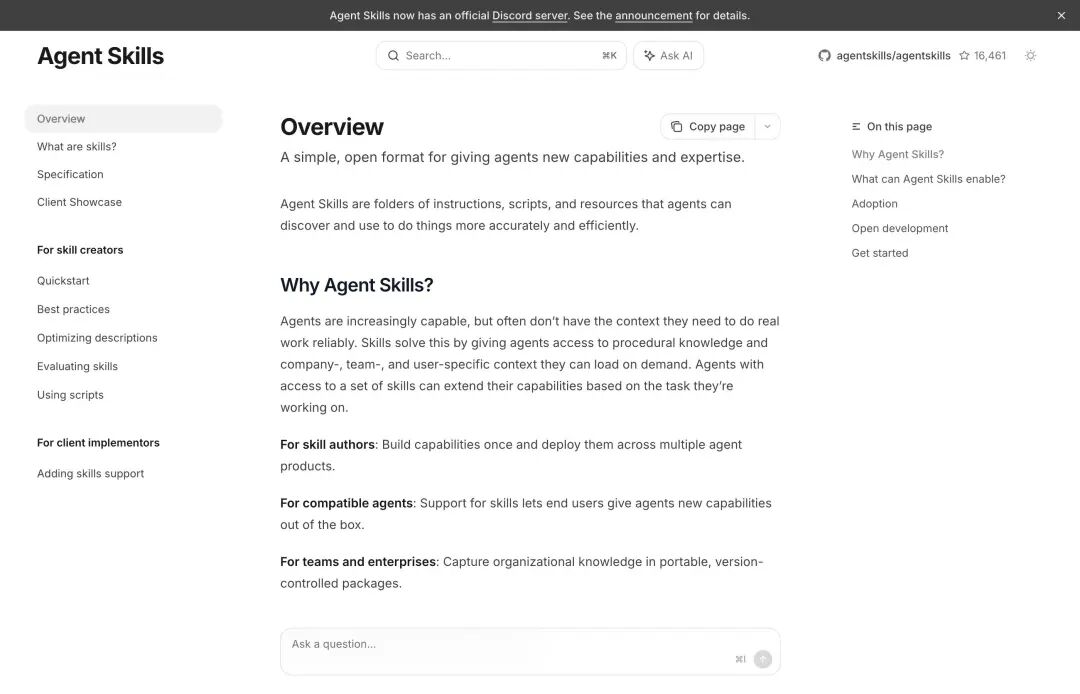This screenshot has width=1080, height=694.
Task: Click the search magnifier icon
Action: (x=393, y=56)
